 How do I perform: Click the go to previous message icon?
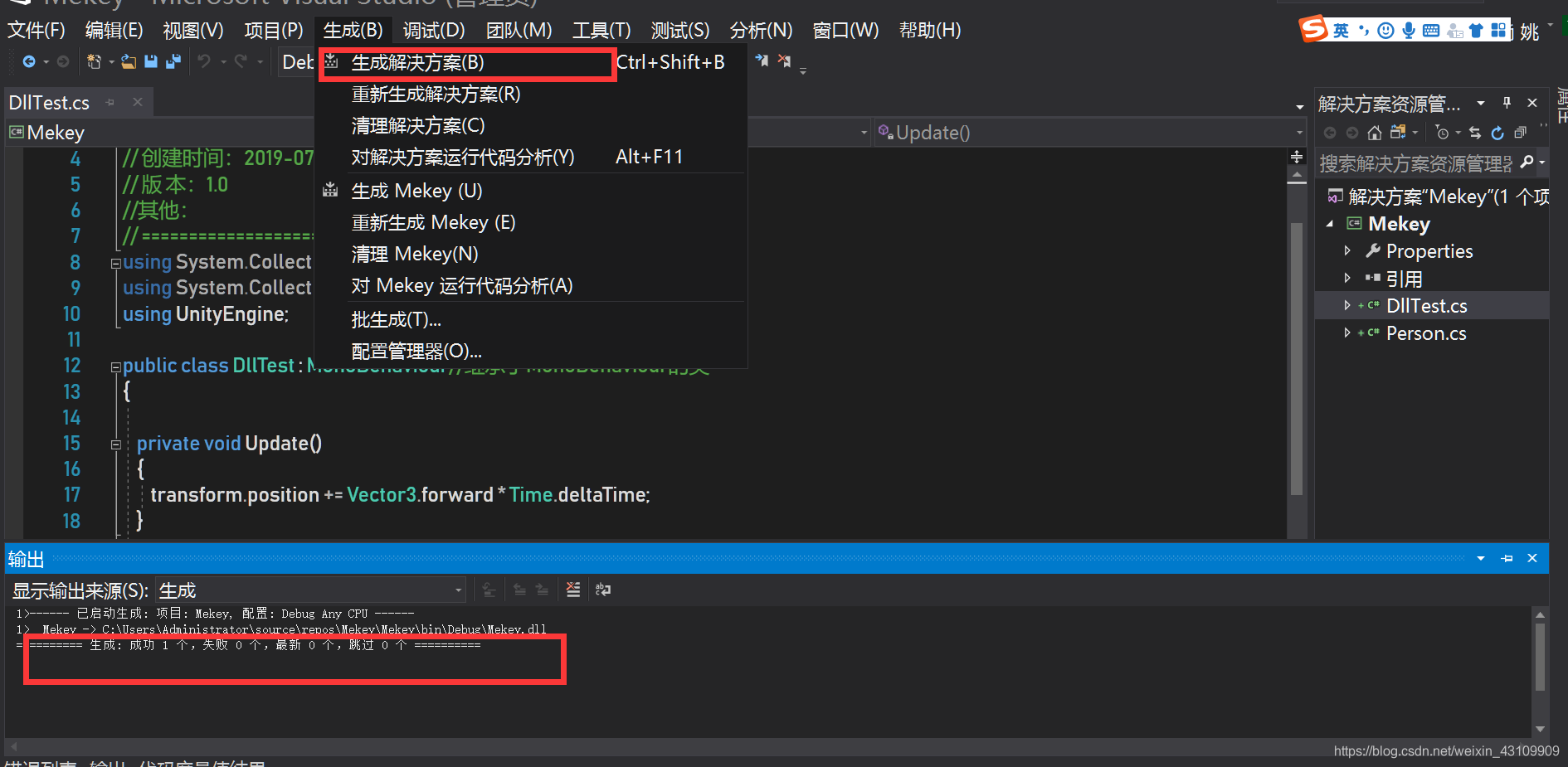[x=519, y=590]
